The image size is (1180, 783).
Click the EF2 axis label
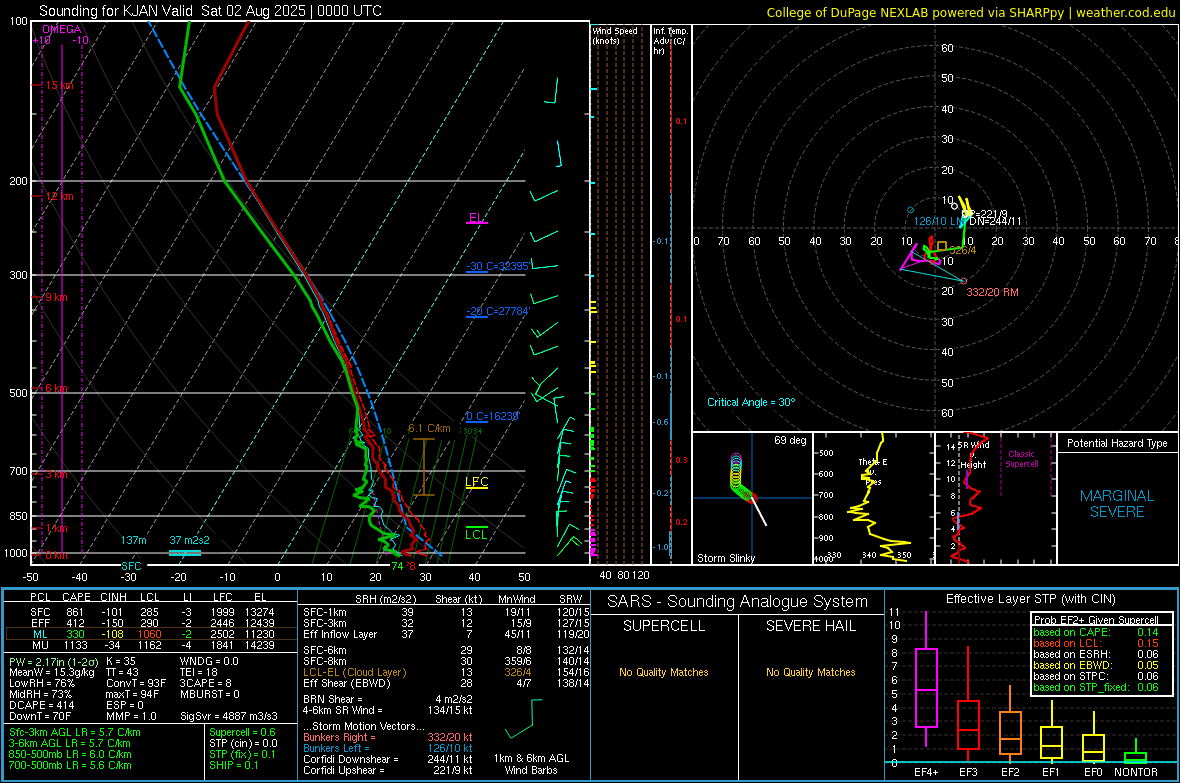(x=1010, y=772)
